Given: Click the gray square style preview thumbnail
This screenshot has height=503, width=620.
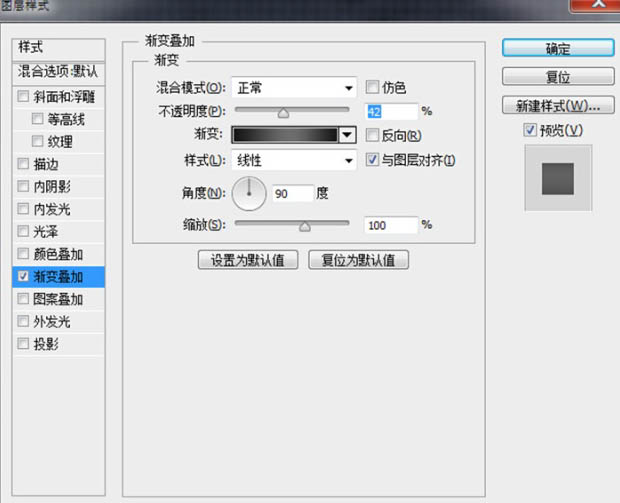Looking at the screenshot, I should click(x=558, y=178).
